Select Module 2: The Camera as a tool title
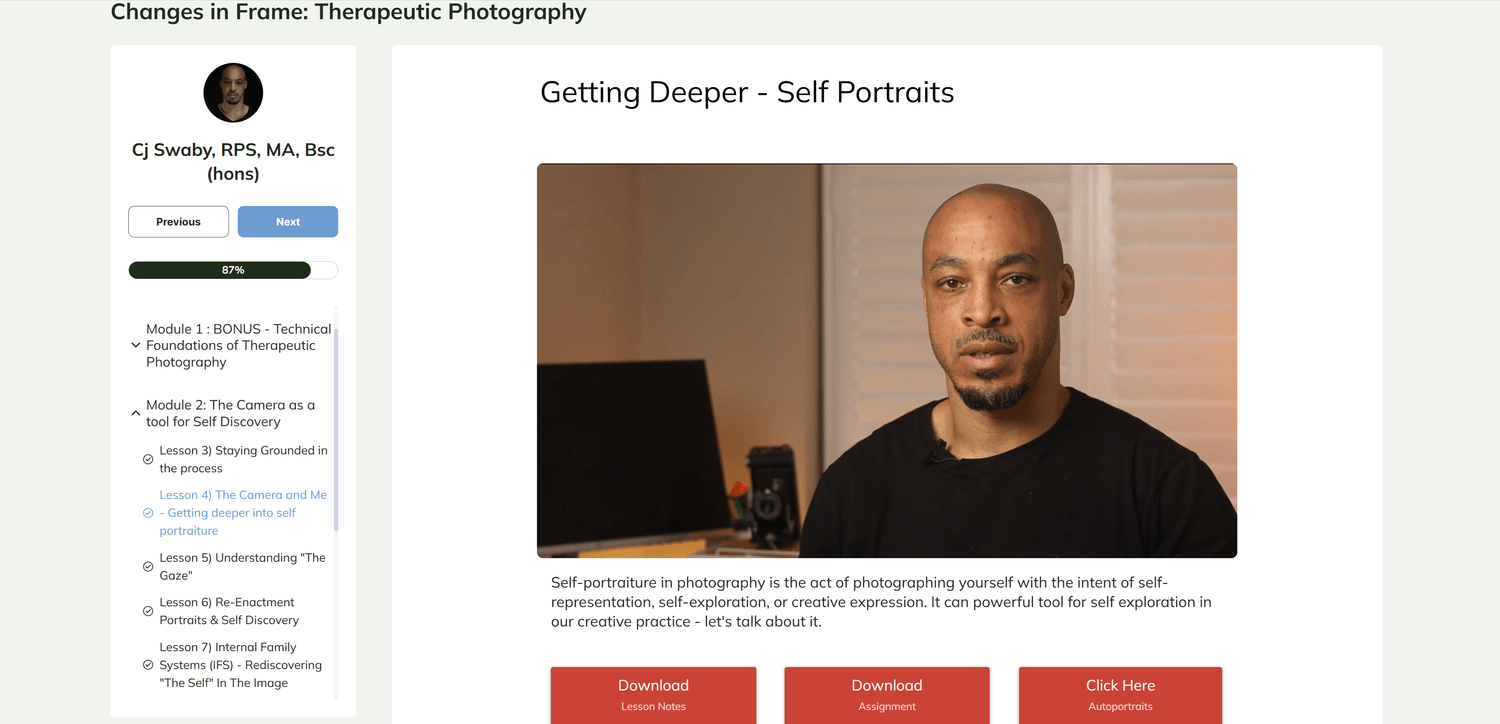The height and width of the screenshot is (724, 1500). [x=231, y=413]
